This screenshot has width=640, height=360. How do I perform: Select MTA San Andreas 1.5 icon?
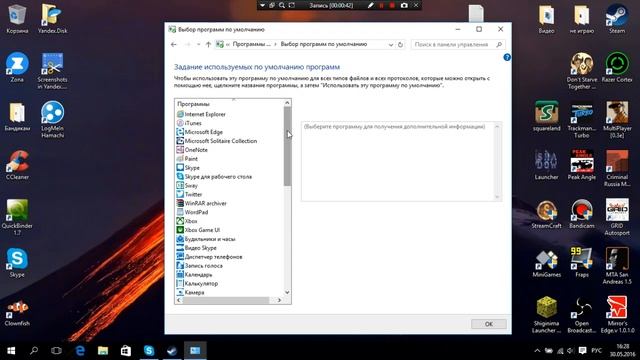617,266
